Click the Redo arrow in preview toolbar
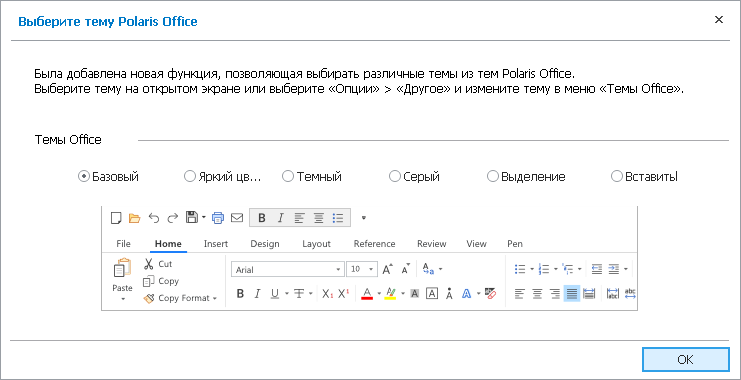The height and width of the screenshot is (380, 741). point(172,218)
